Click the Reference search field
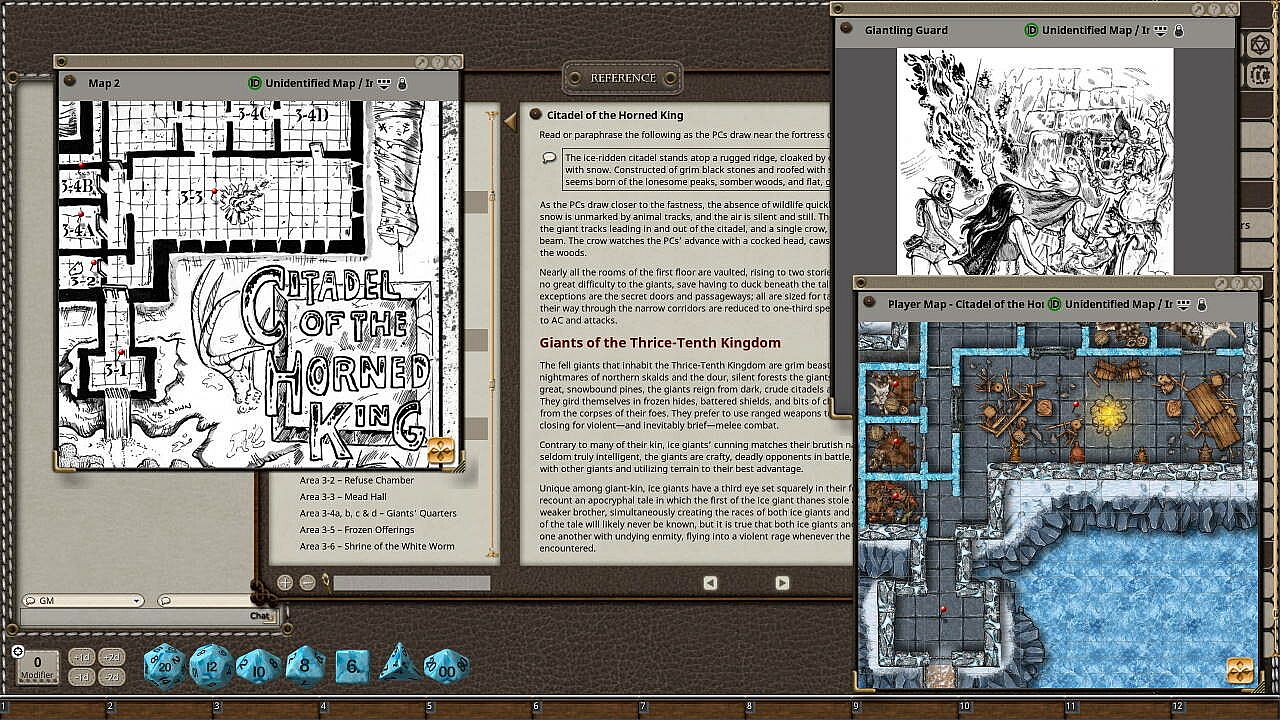 (x=412, y=583)
